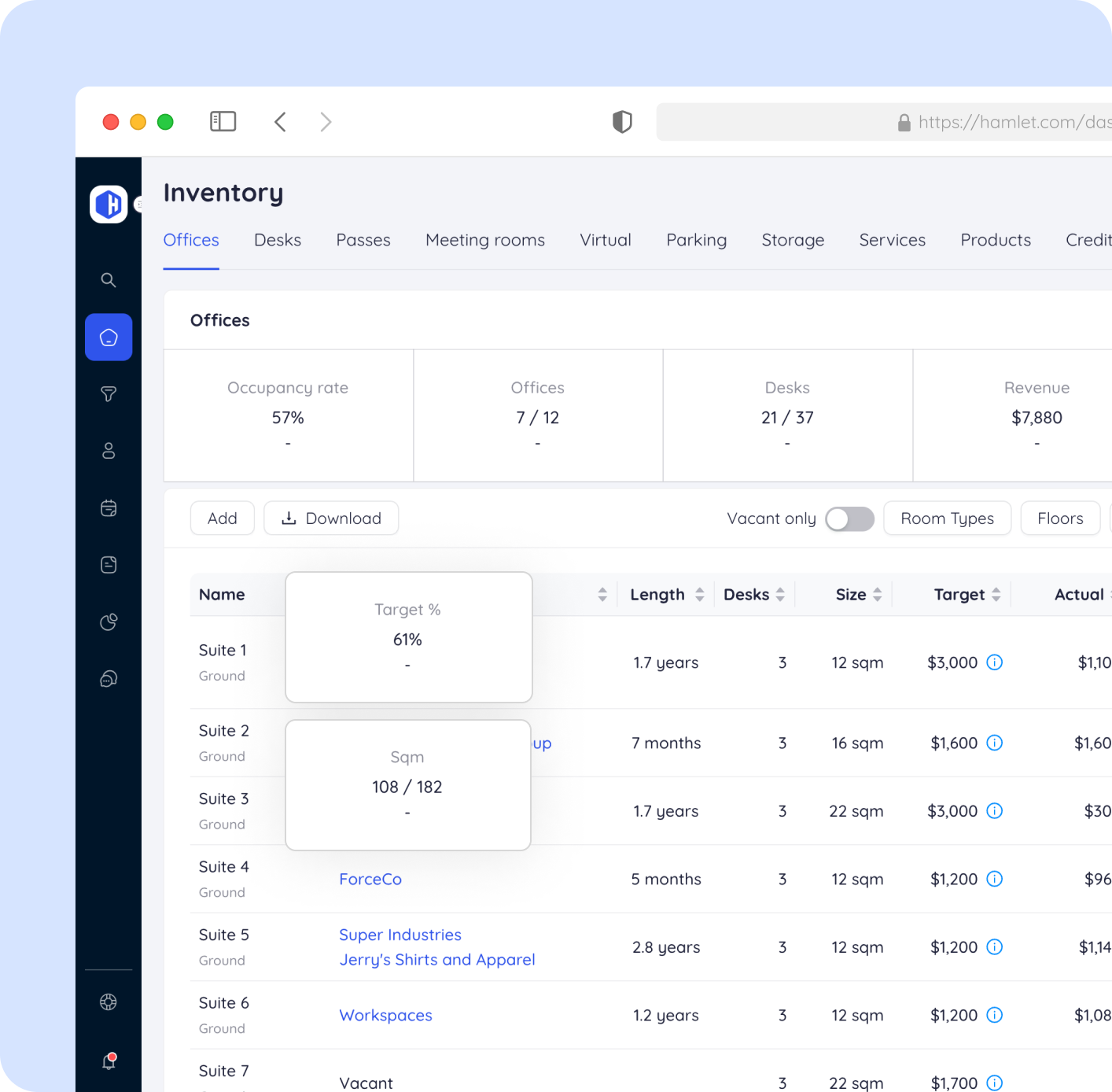This screenshot has height=1092, width=1112.
Task: Click the browser address bar
Action: click(884, 122)
